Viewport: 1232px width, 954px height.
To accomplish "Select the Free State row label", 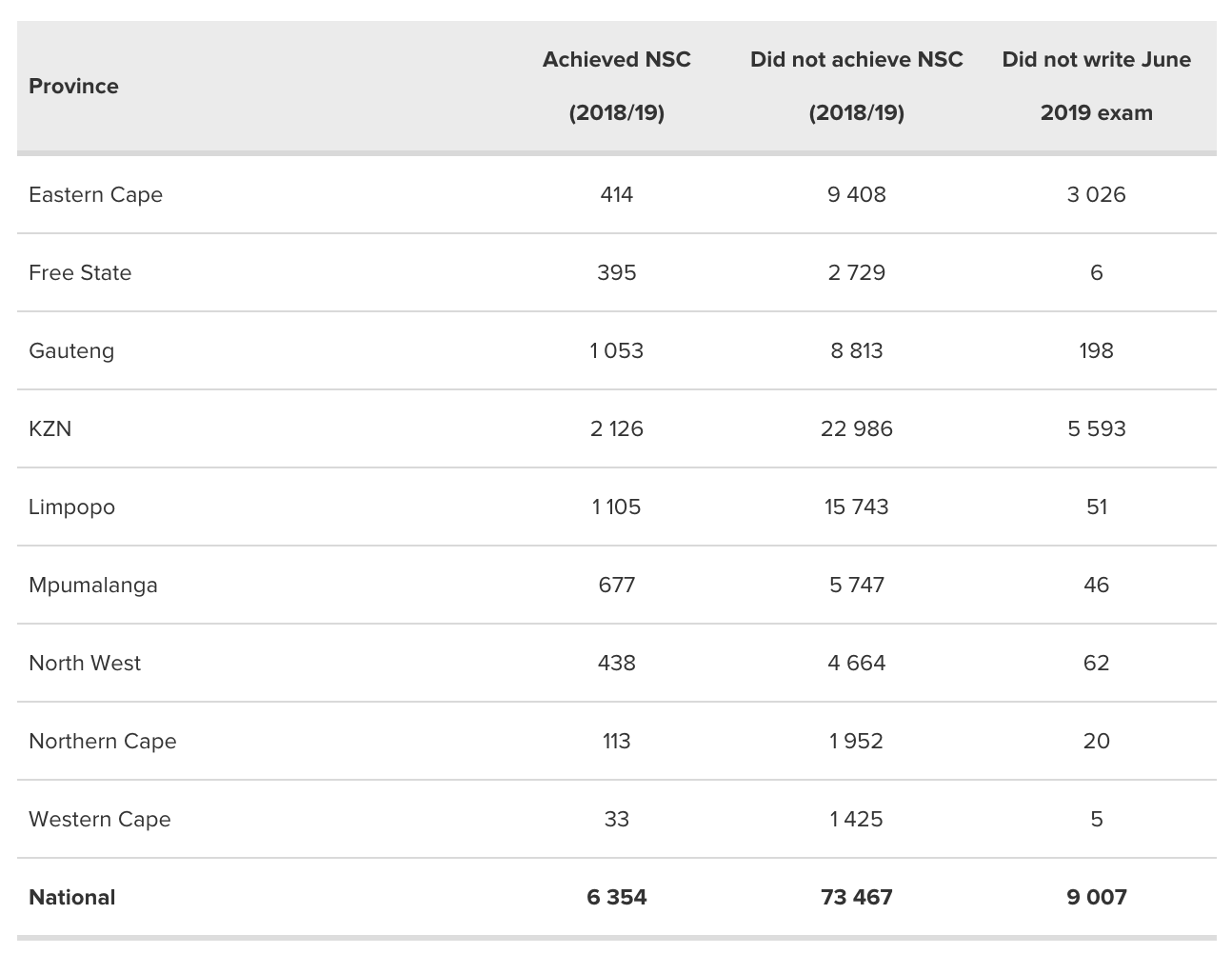I will 80,272.
